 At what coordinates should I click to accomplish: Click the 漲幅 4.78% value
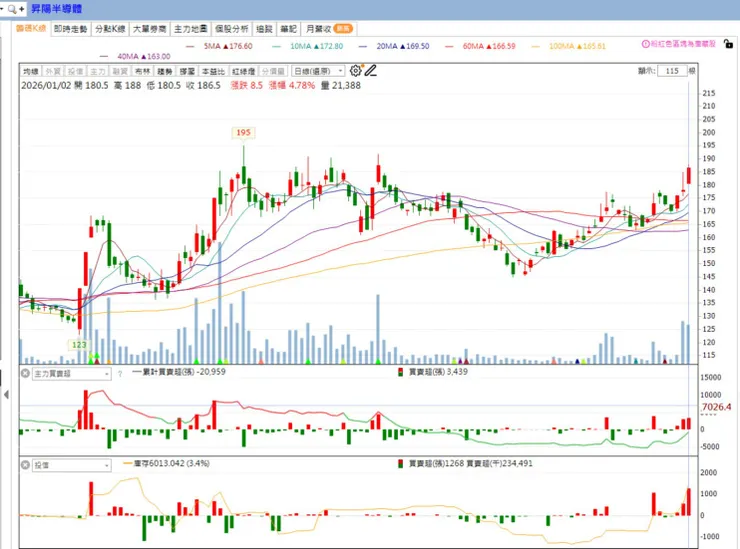click(x=292, y=85)
